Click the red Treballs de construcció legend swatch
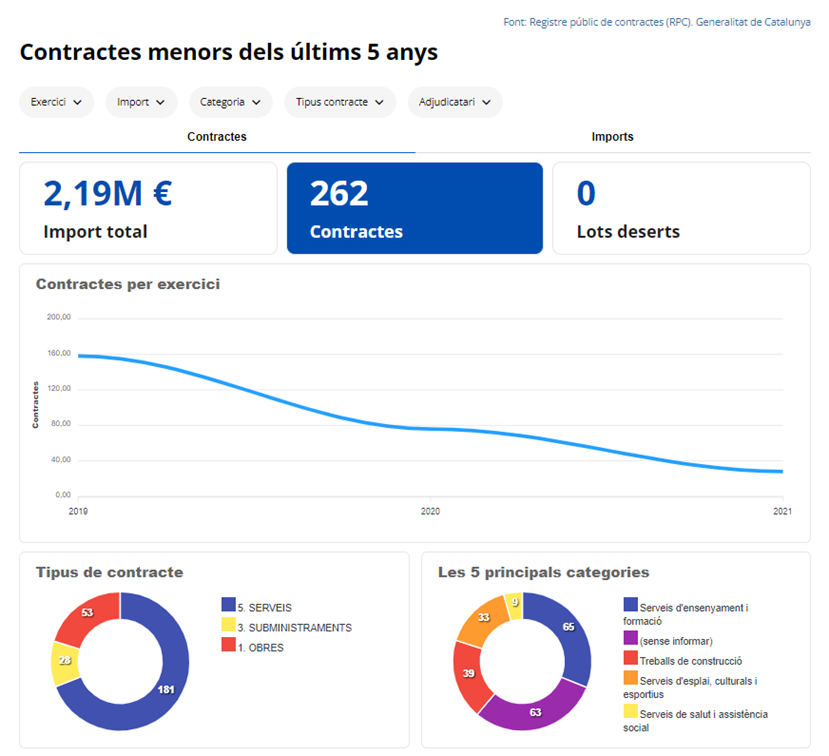This screenshot has width=829, height=756. pos(630,659)
